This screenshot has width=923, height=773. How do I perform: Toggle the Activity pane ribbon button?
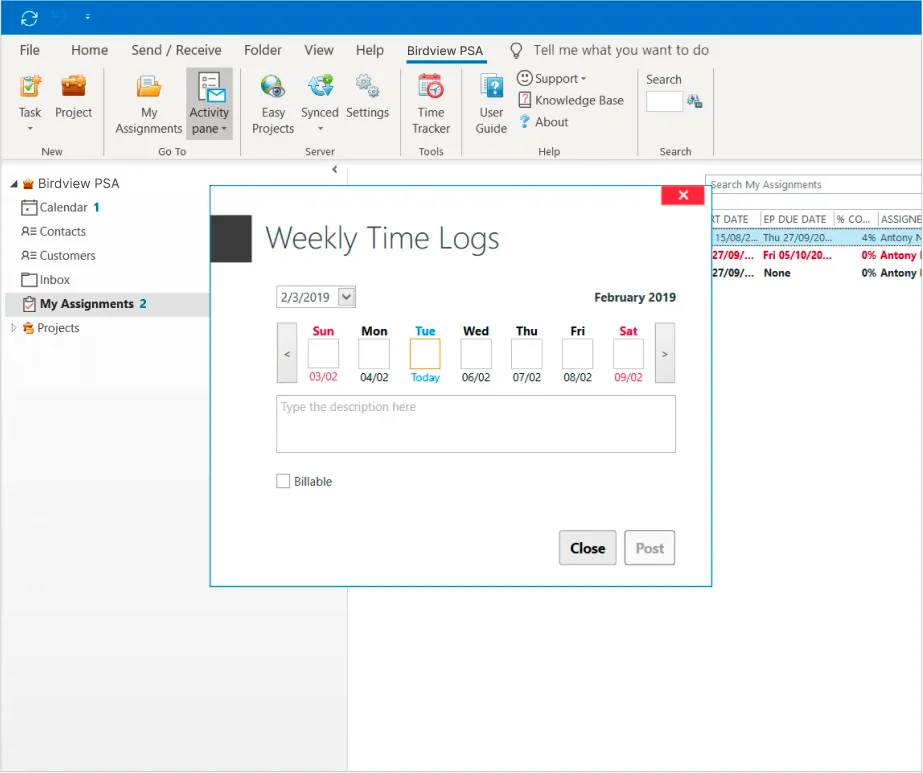209,104
